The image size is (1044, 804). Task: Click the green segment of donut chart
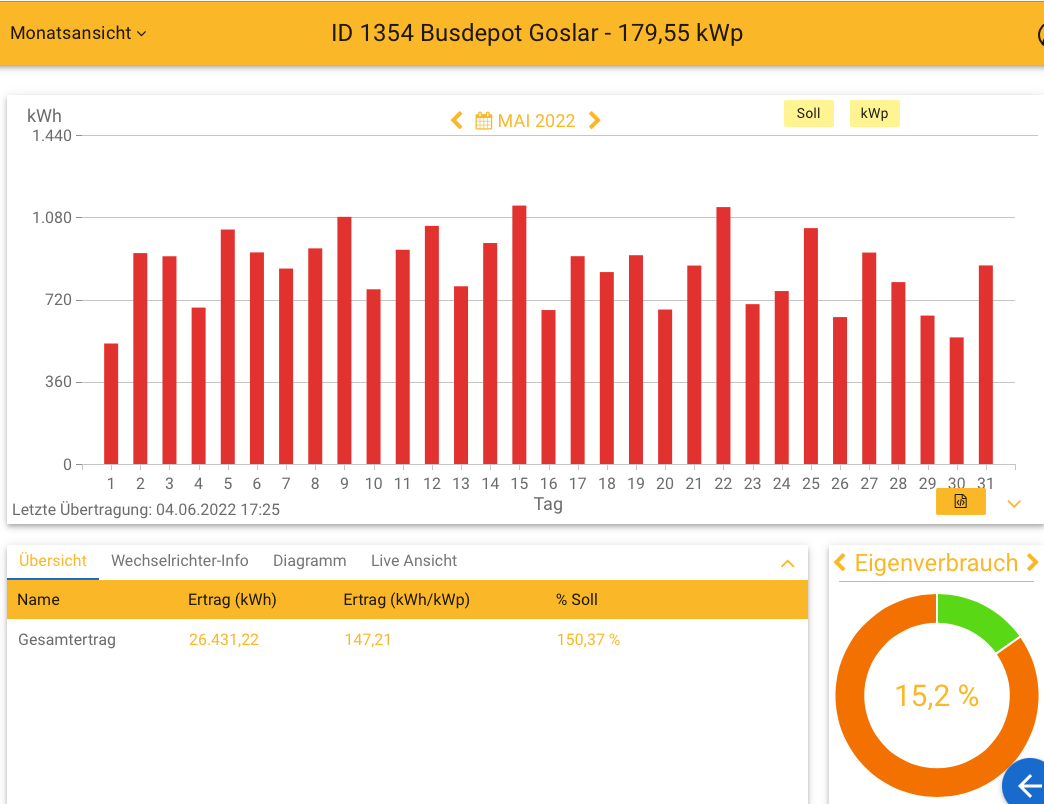973,619
